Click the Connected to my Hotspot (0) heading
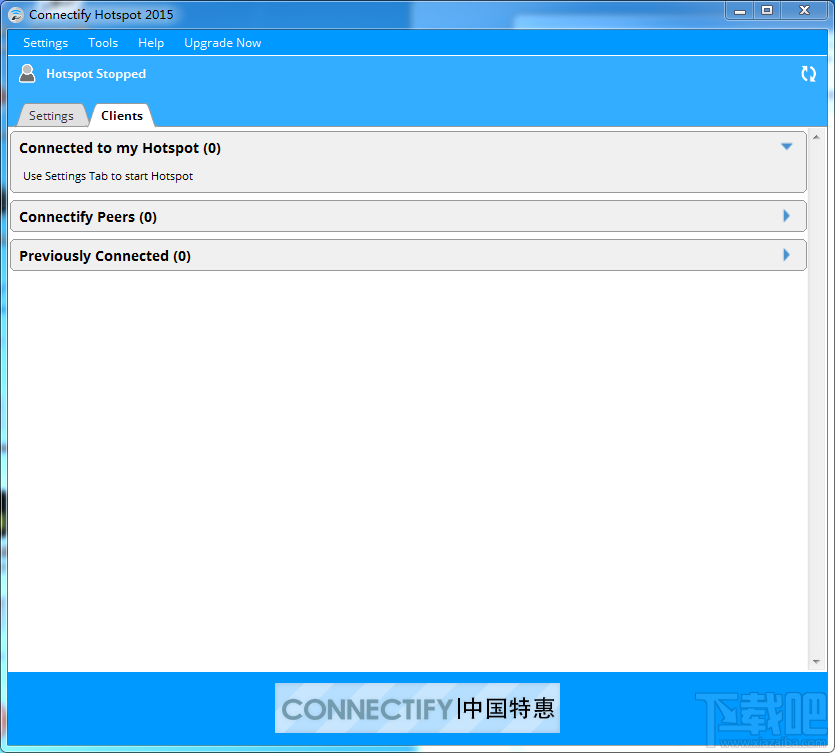The height and width of the screenshot is (753, 835). (x=120, y=148)
